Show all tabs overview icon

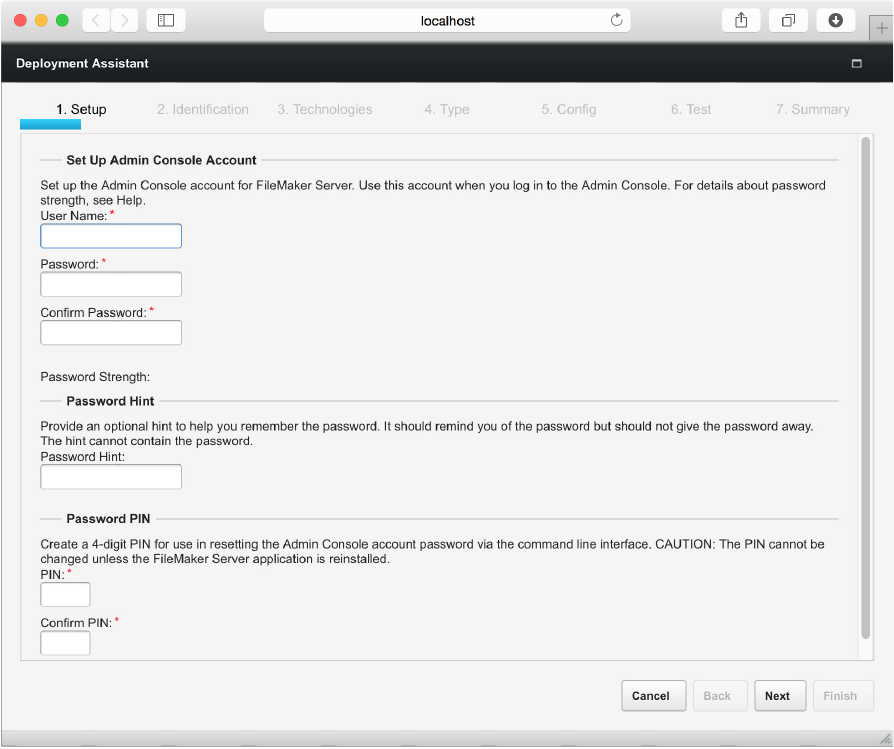tap(788, 20)
